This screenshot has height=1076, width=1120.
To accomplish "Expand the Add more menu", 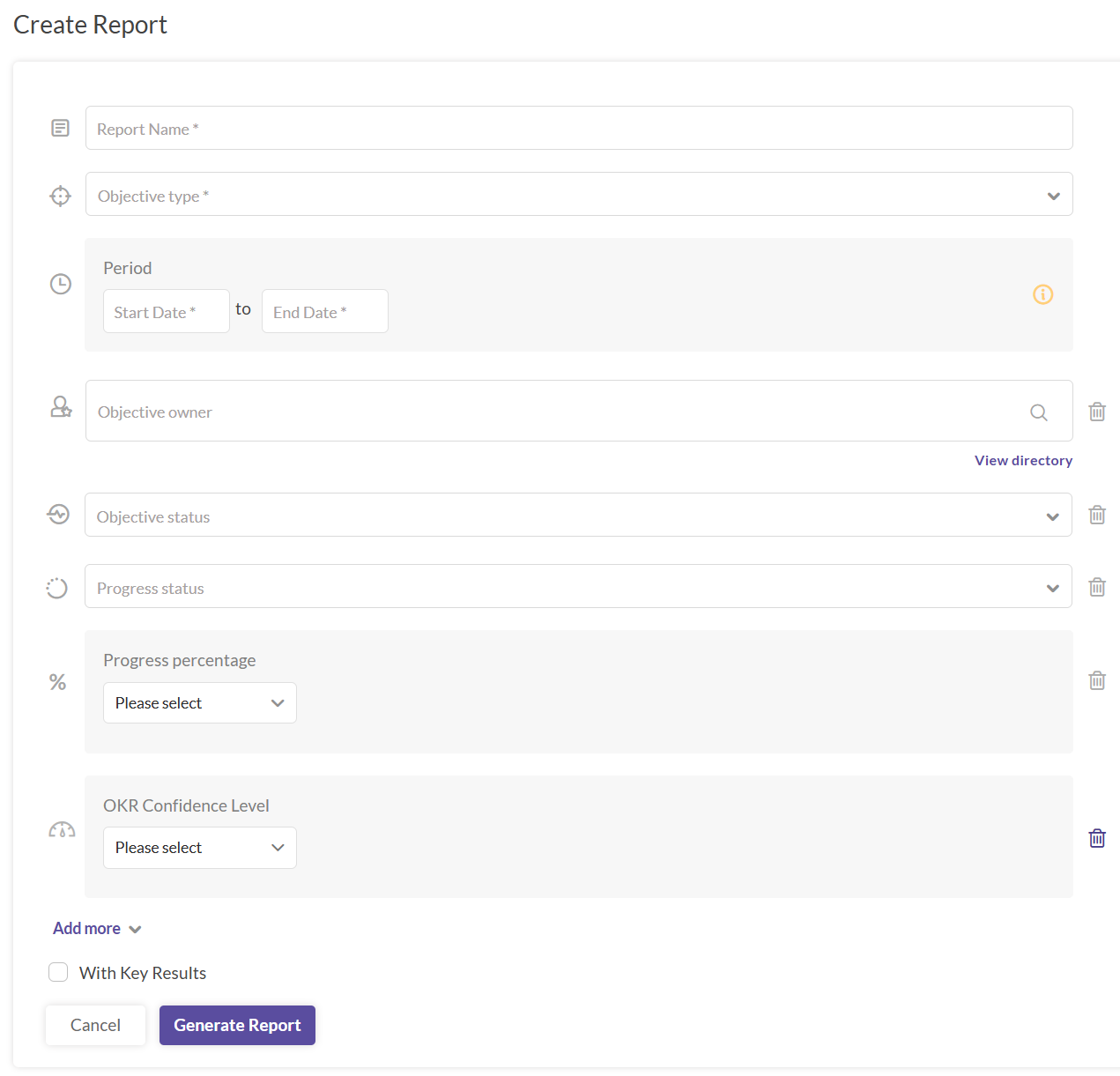I will coord(97,929).
